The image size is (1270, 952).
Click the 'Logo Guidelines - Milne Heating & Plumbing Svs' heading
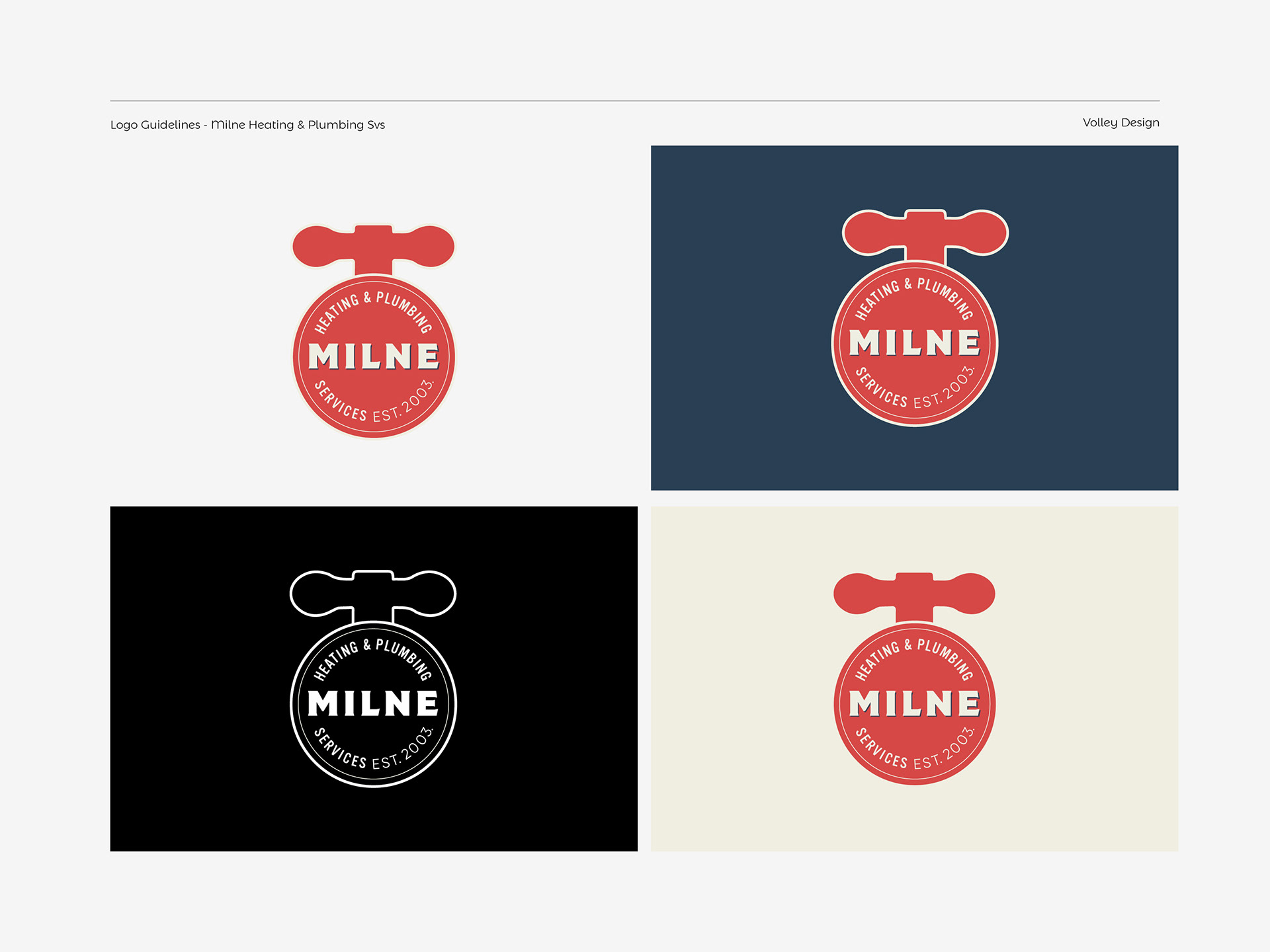tap(247, 125)
